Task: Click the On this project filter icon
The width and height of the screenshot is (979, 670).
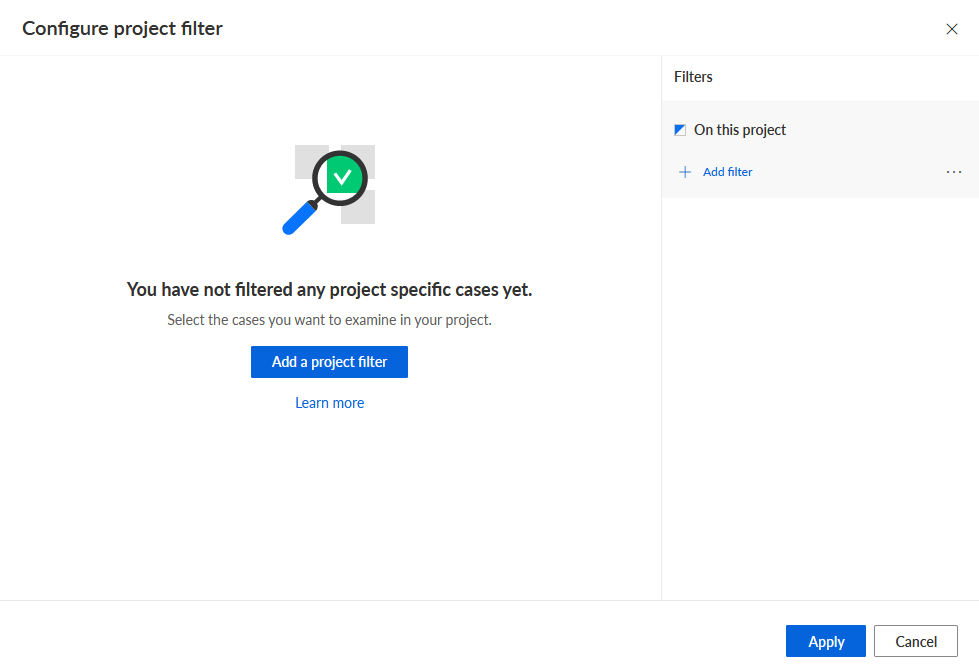Action: click(680, 130)
